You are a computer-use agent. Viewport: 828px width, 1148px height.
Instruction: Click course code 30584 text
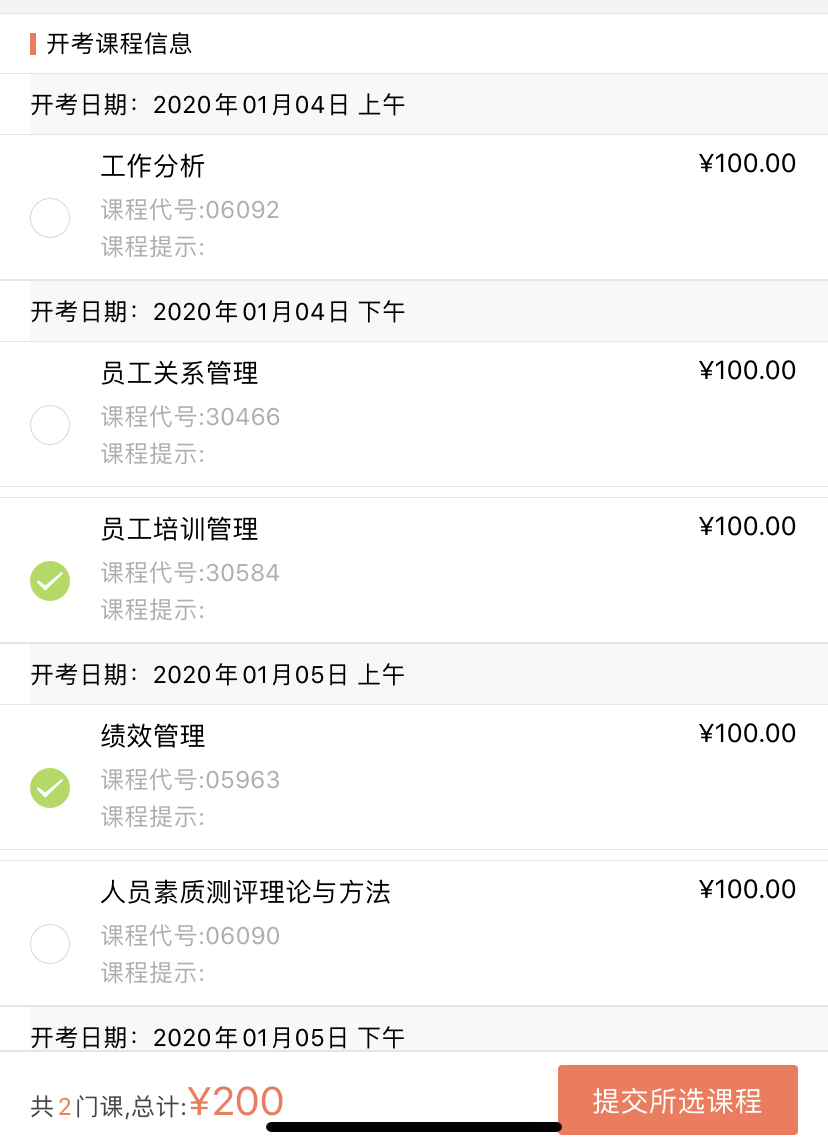pos(190,573)
